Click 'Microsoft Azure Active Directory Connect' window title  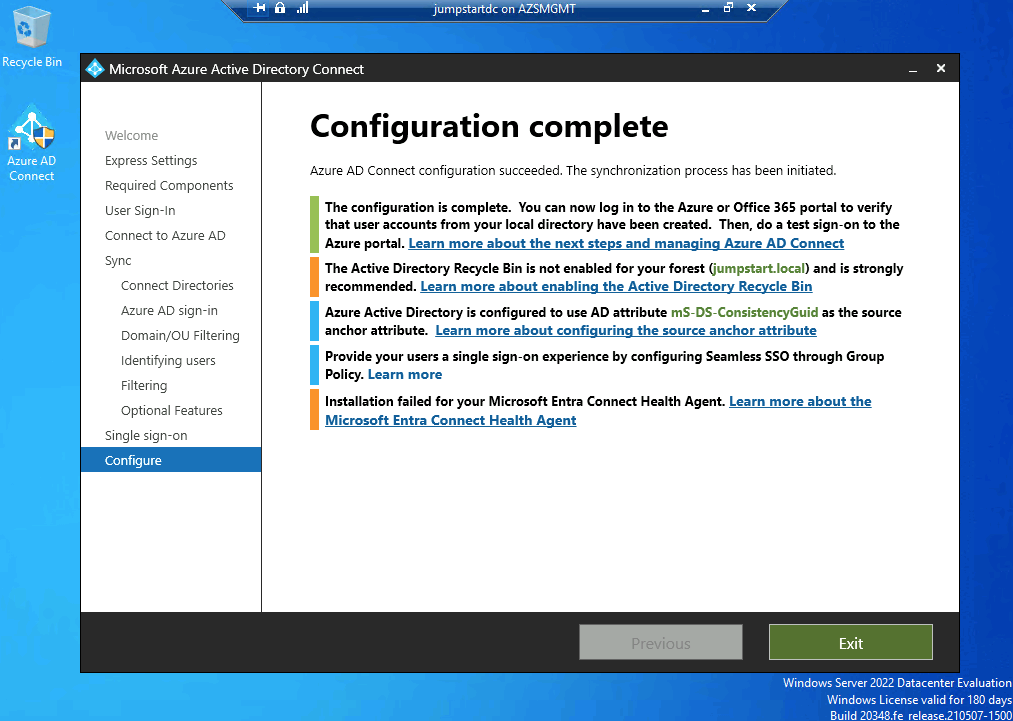236,69
